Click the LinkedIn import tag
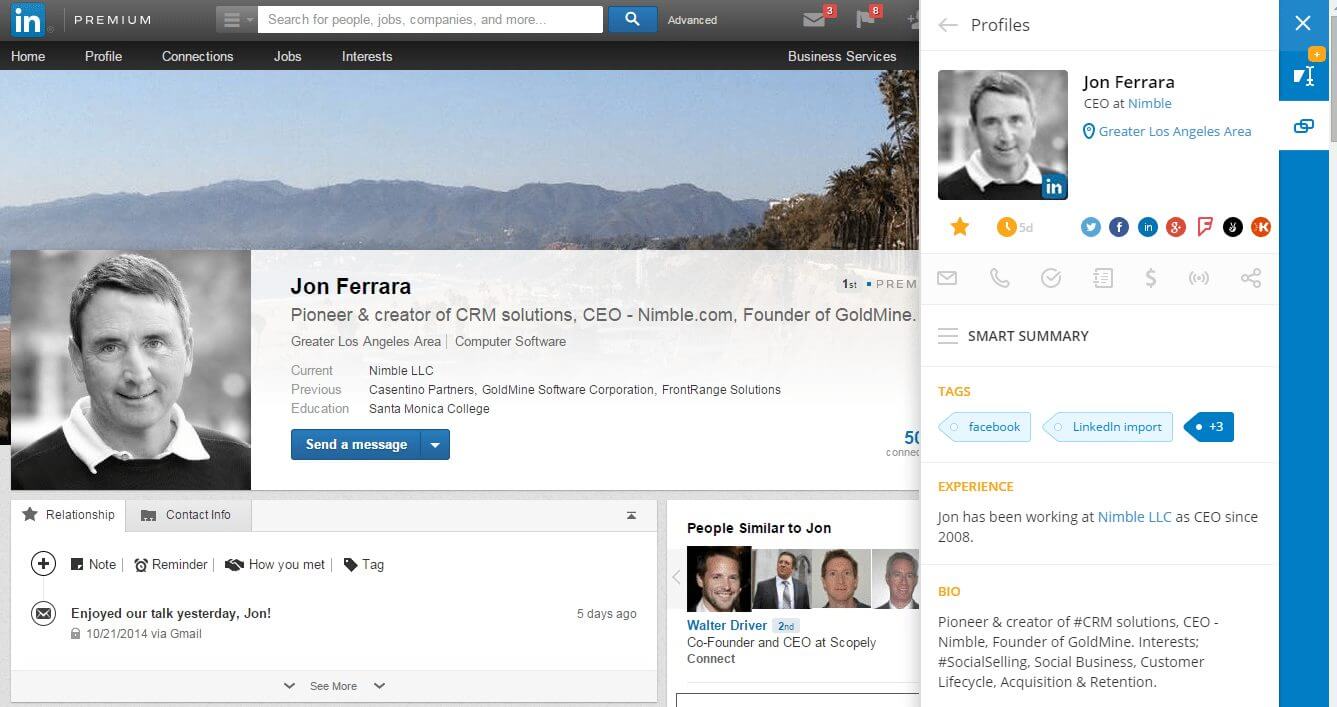Screen dimensions: 1337x707 click(1116, 427)
